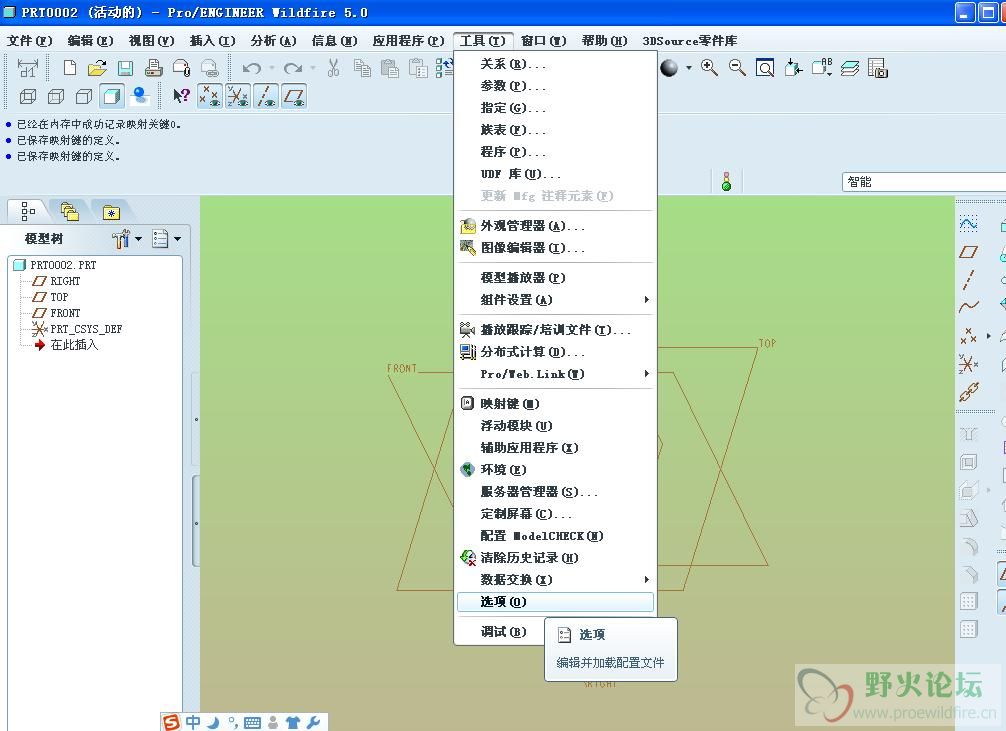The height and width of the screenshot is (731, 1006).
Task: Open Environment settings menu entry
Action: pos(556,470)
